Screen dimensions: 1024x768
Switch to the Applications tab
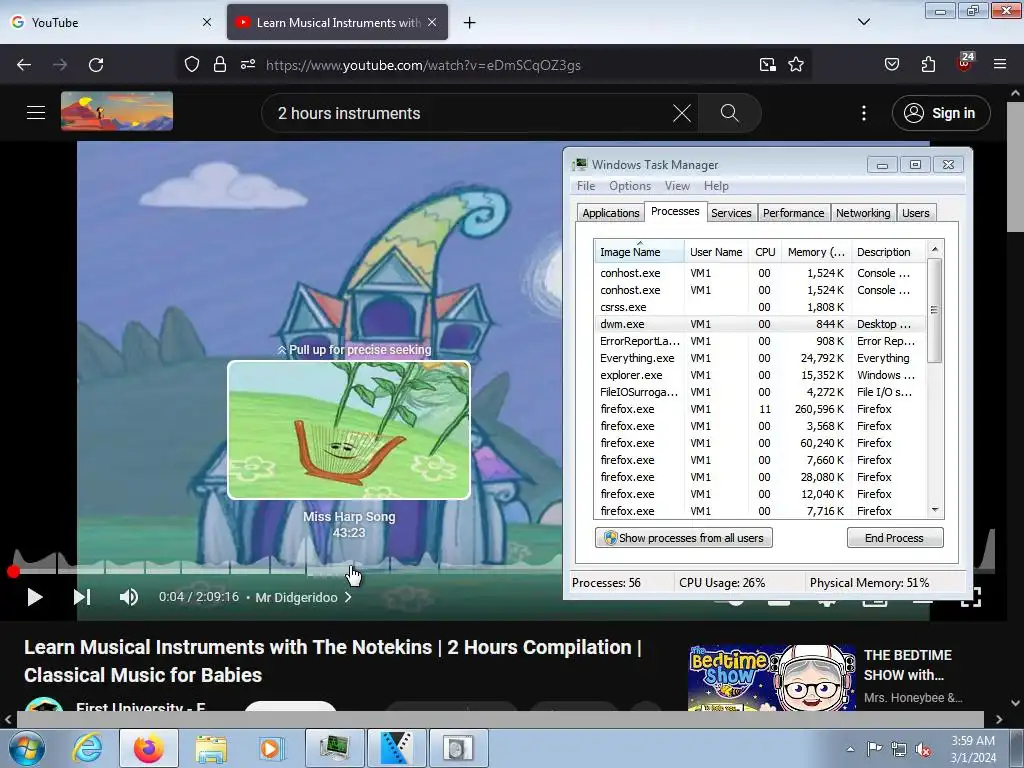[x=611, y=213]
